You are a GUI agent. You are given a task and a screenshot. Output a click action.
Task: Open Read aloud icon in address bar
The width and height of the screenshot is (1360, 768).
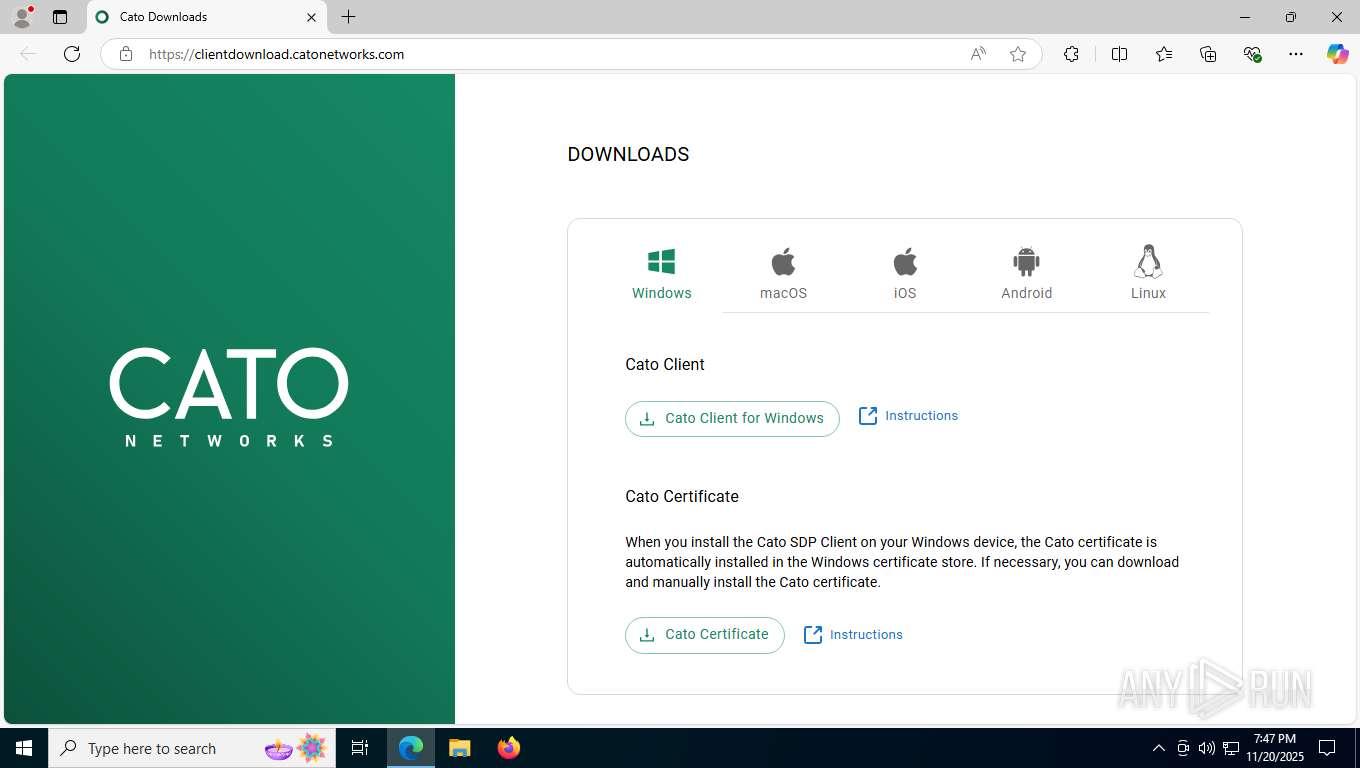978,54
